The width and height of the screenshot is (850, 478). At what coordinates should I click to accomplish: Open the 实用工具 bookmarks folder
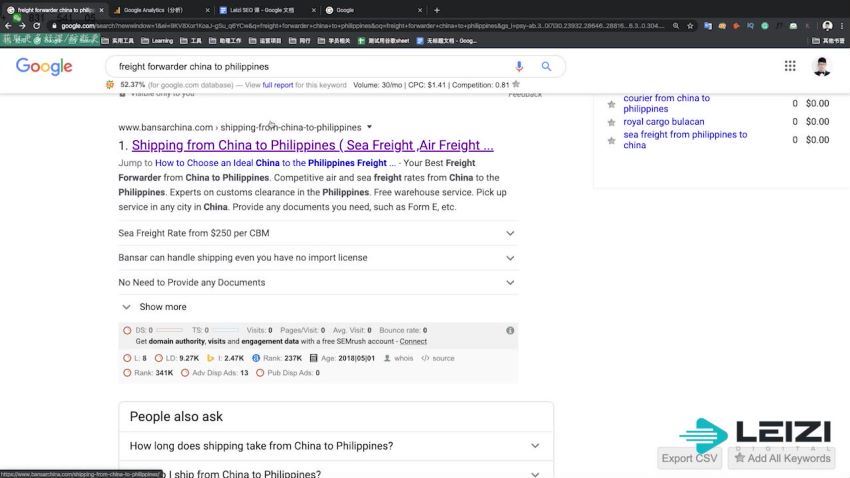118,41
